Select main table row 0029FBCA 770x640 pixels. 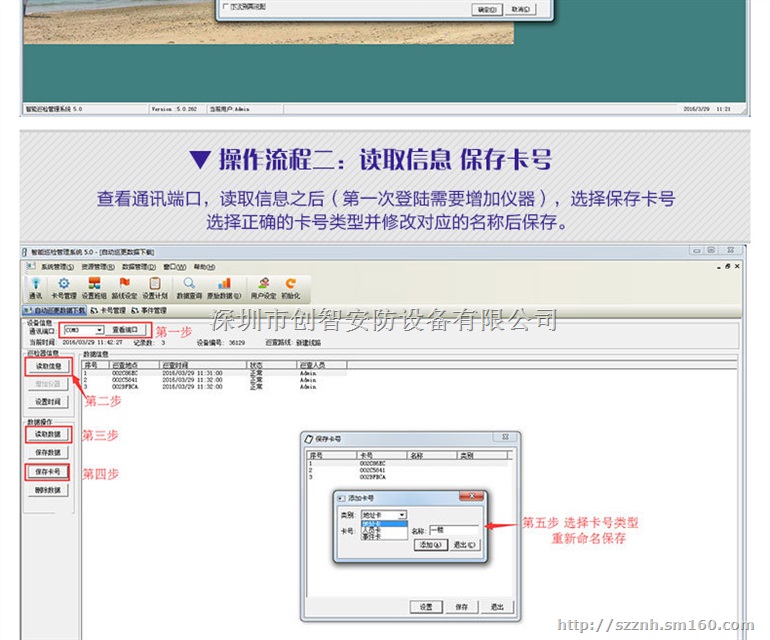point(215,387)
